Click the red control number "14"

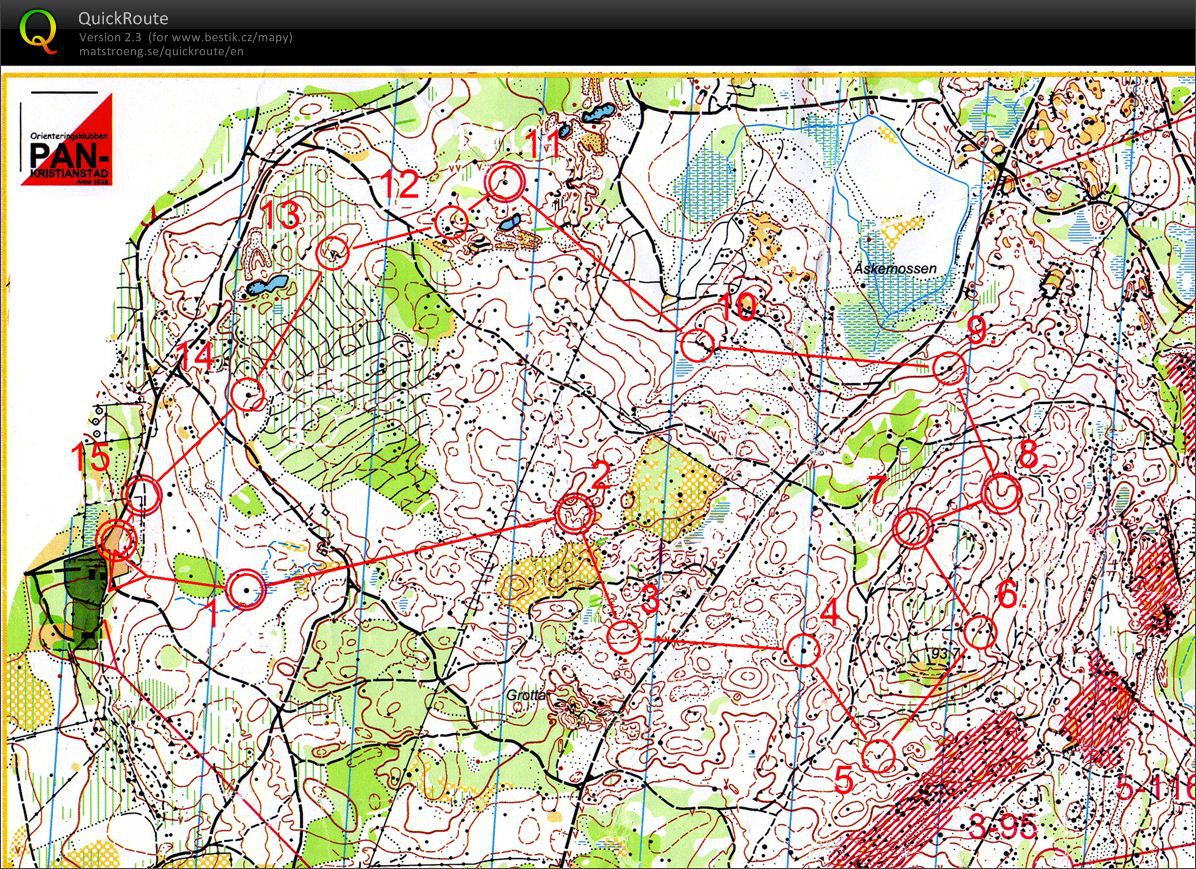pos(196,356)
